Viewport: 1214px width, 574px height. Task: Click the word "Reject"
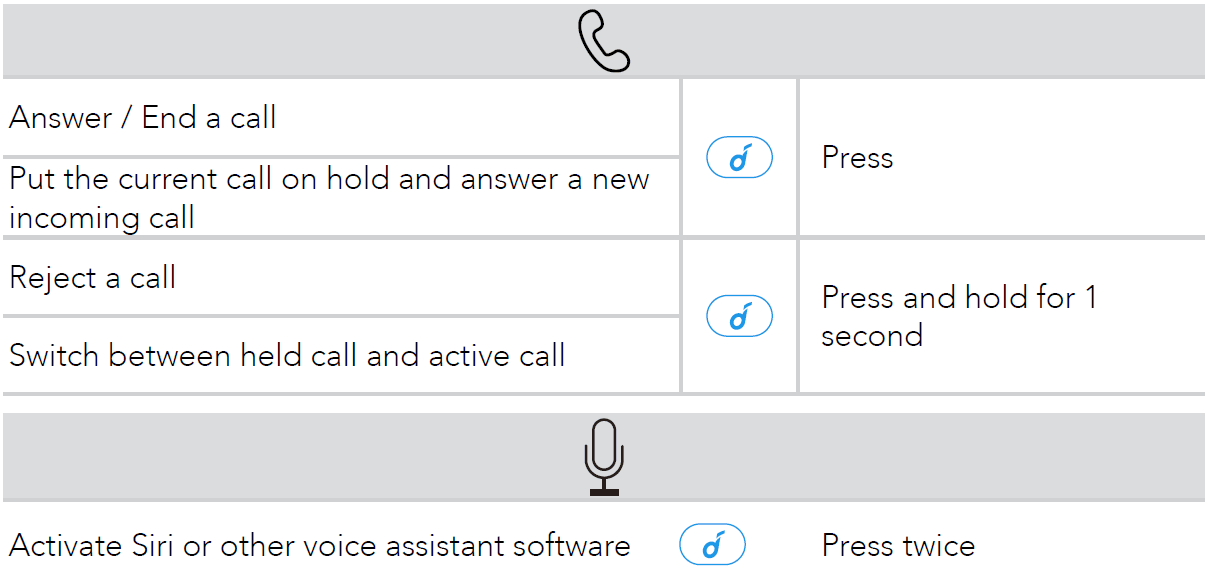pyautogui.click(x=53, y=278)
